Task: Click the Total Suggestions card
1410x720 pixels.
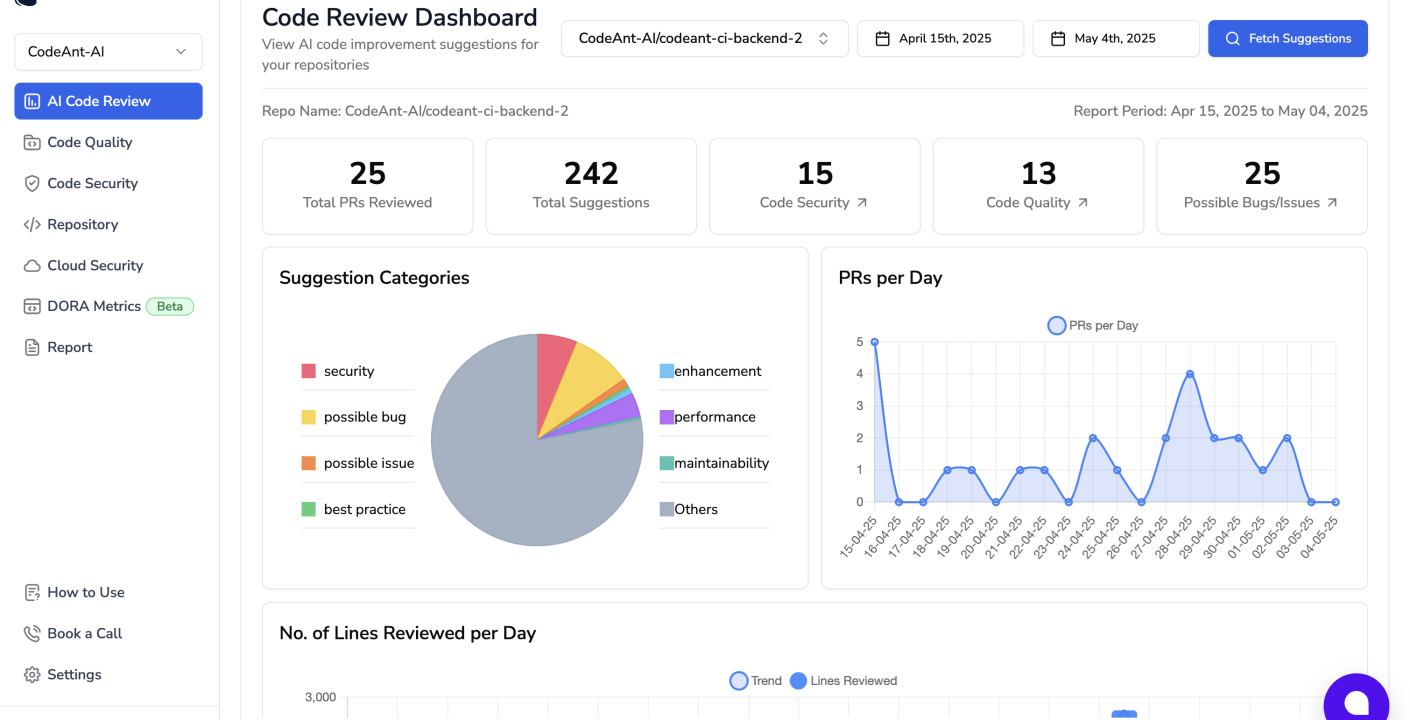Action: (x=591, y=186)
